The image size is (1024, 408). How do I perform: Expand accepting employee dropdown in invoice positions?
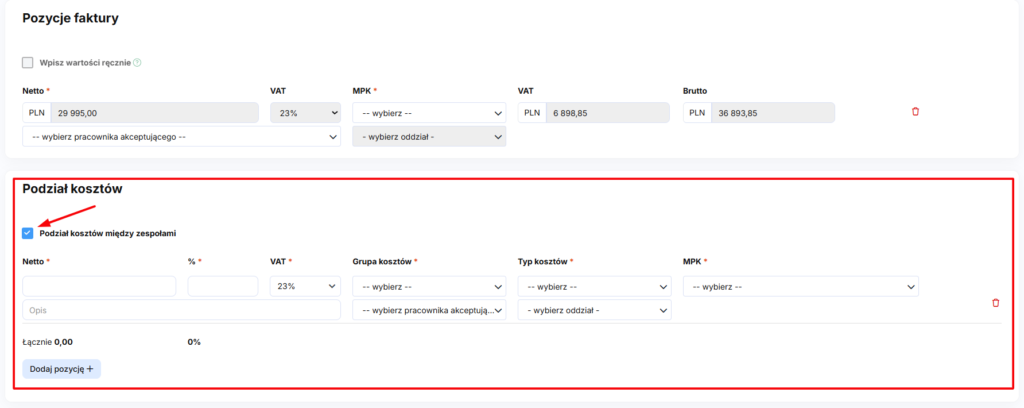(x=181, y=137)
